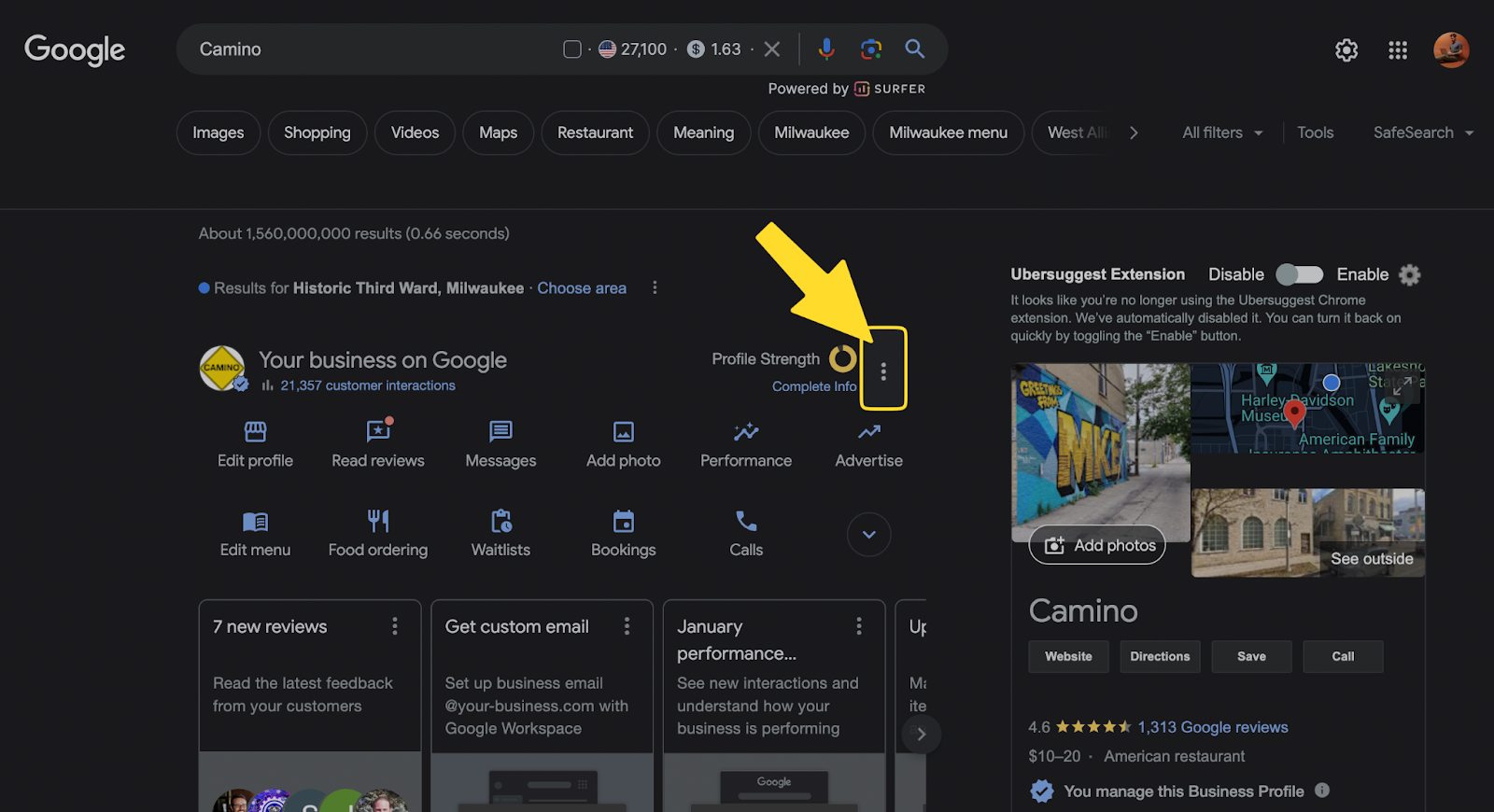Viewport: 1494px width, 812px height.
Task: Open Edit profile
Action: [255, 444]
